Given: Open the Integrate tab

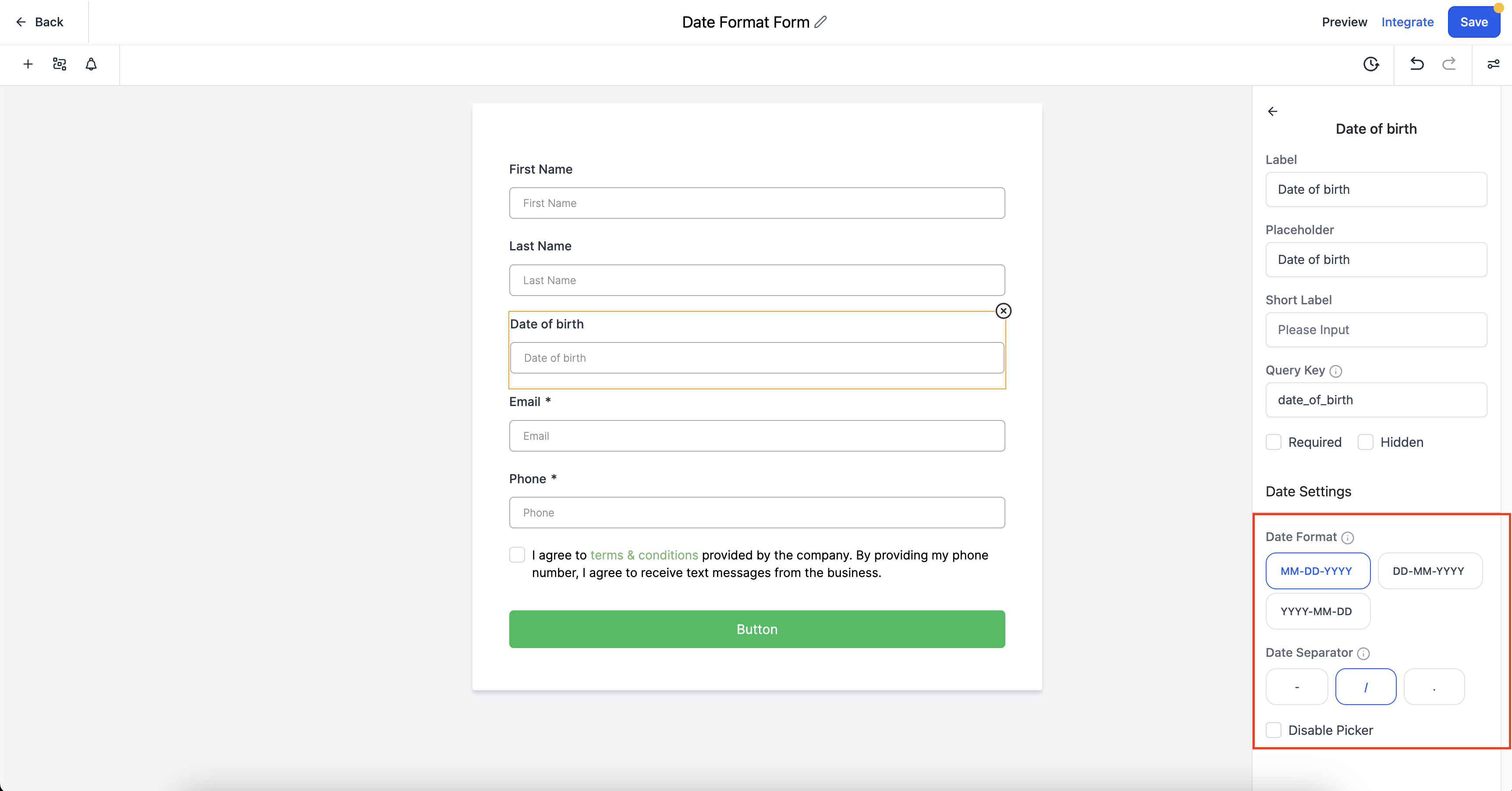Looking at the screenshot, I should [x=1407, y=22].
